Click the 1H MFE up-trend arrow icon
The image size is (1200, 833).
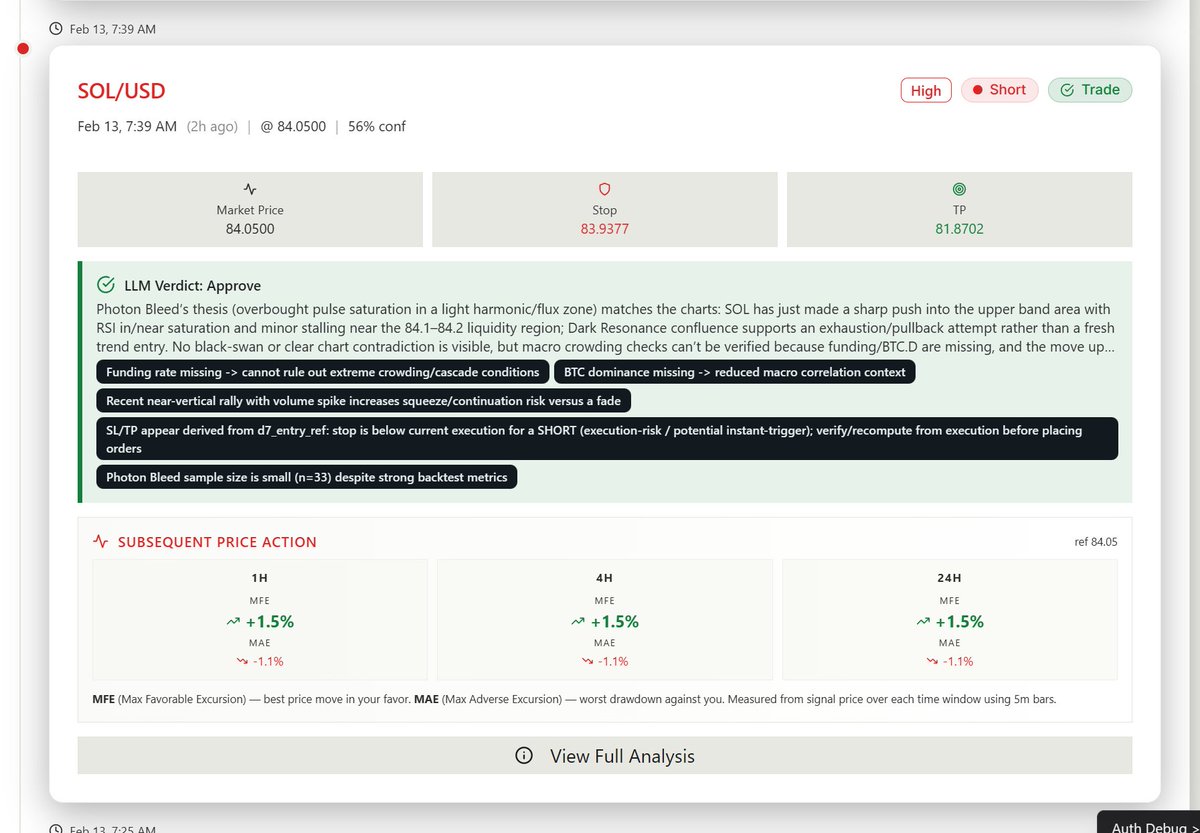tap(234, 621)
